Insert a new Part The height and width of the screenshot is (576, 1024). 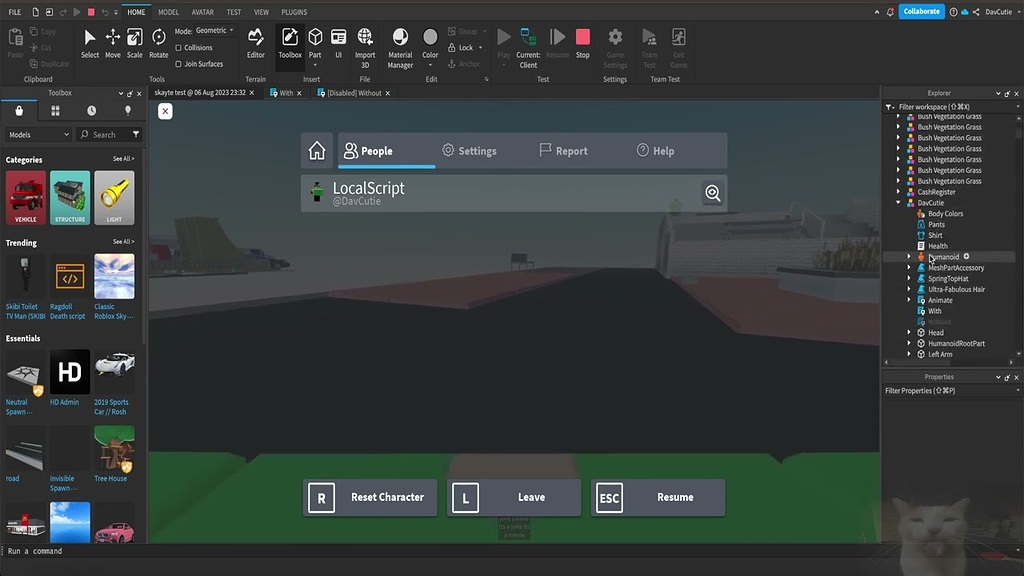tap(315, 41)
